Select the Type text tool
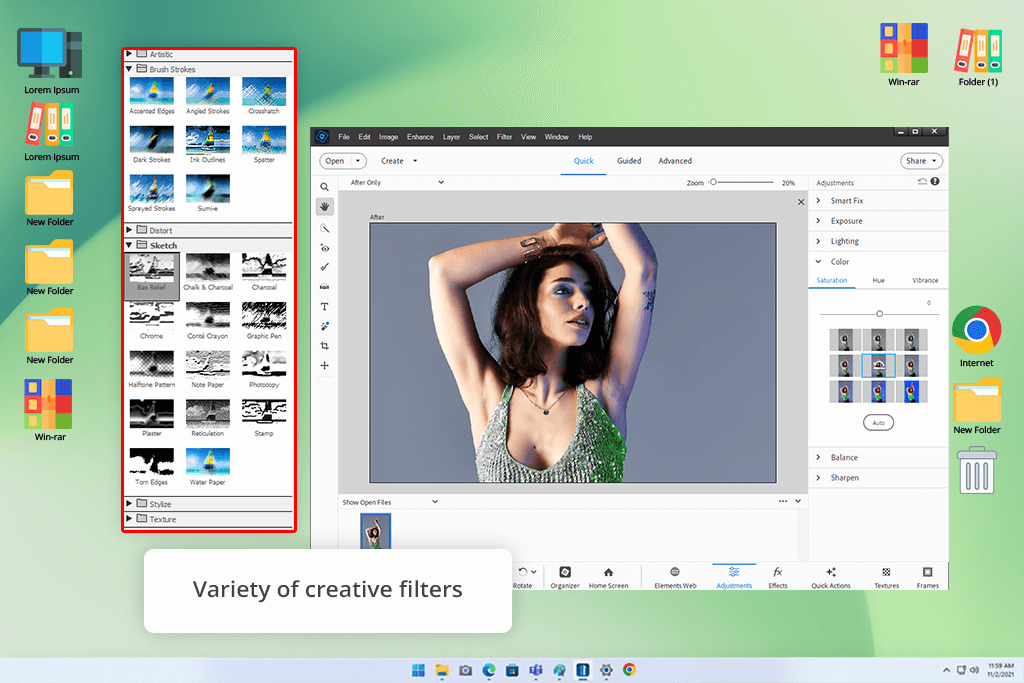 [324, 306]
